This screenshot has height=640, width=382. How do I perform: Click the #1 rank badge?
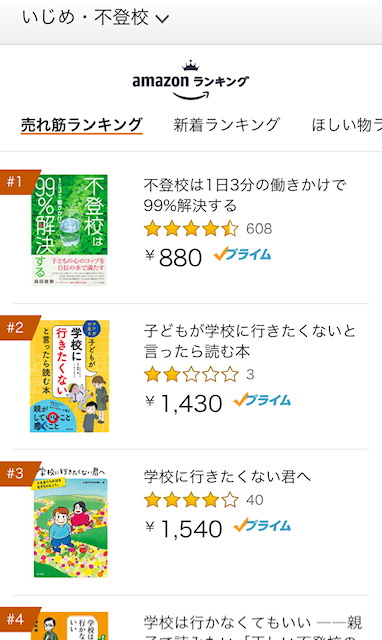pos(17,181)
